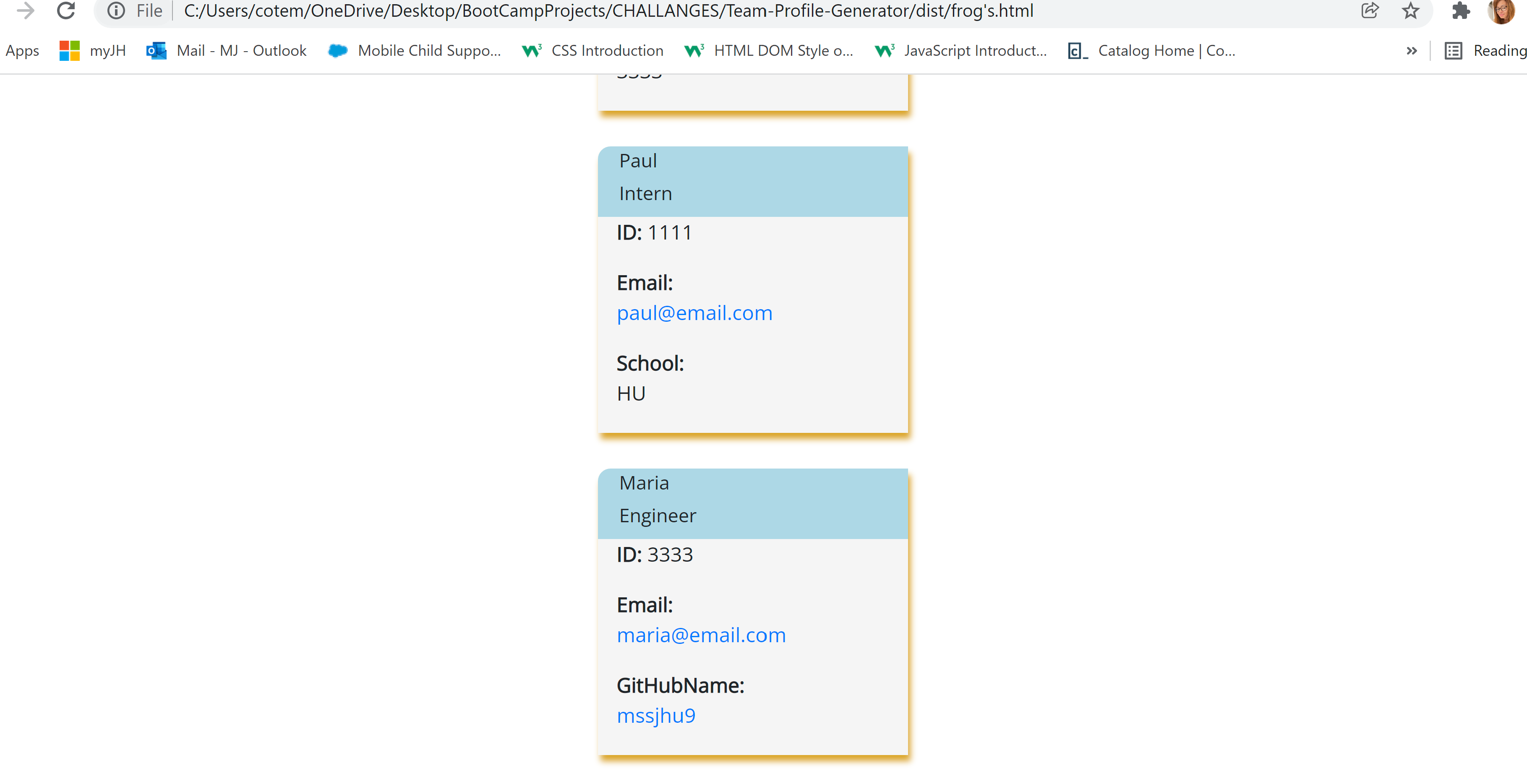
Task: Click the paul@email.com link
Action: (x=694, y=313)
